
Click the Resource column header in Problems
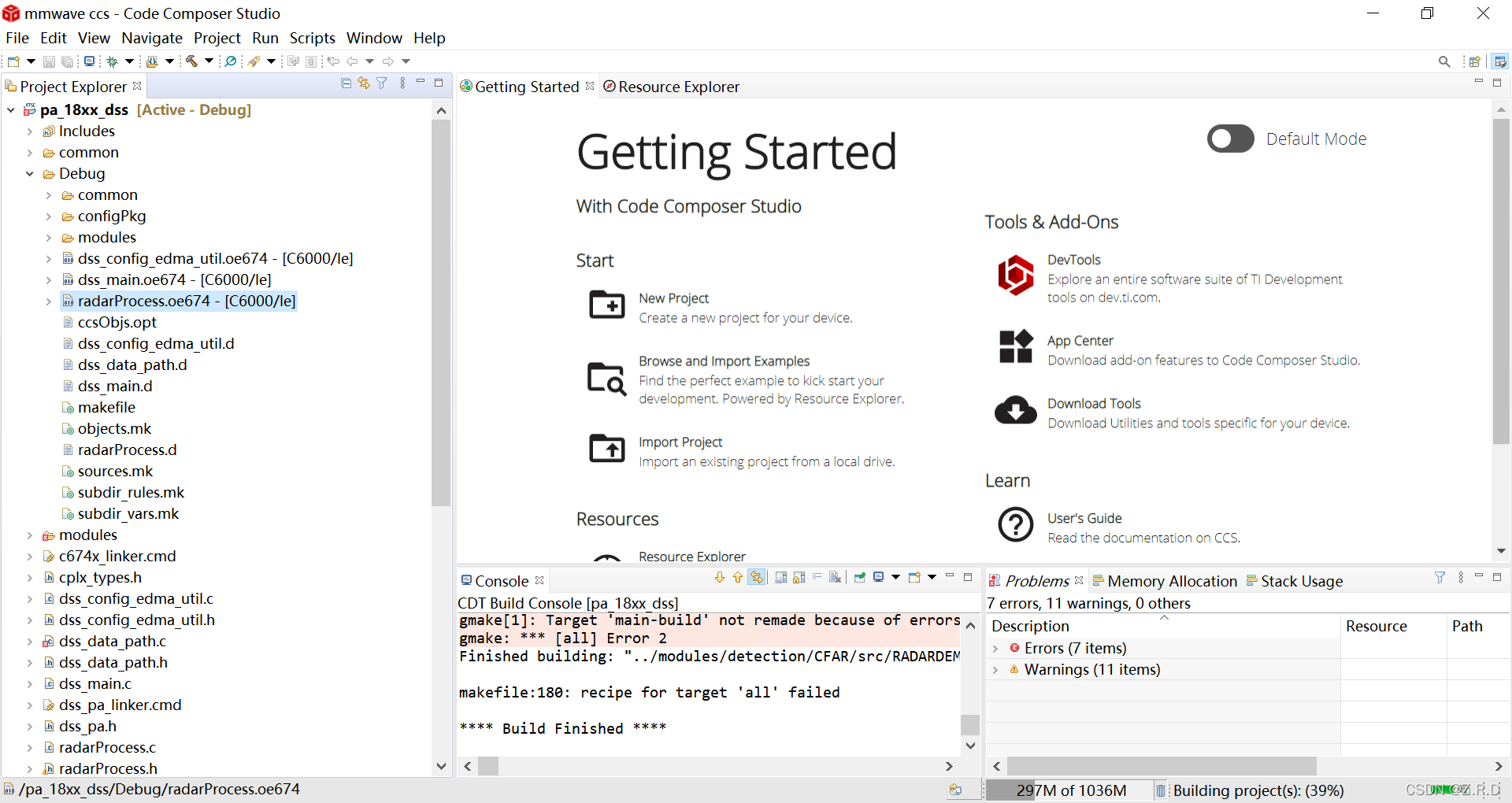pos(1393,626)
